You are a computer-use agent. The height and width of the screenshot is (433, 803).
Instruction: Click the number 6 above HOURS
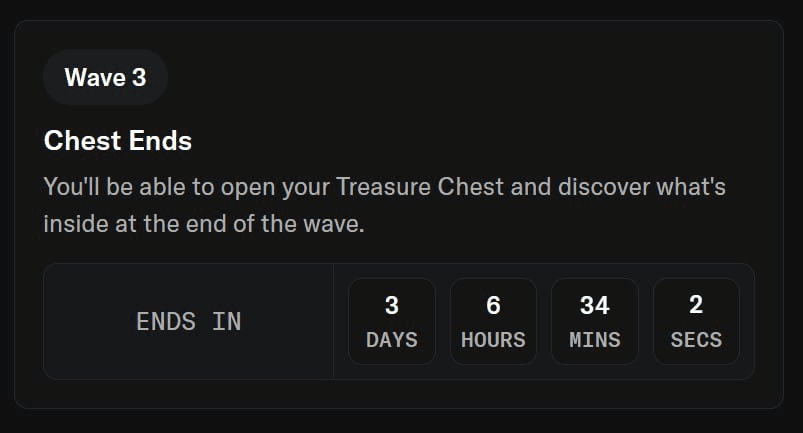493,305
